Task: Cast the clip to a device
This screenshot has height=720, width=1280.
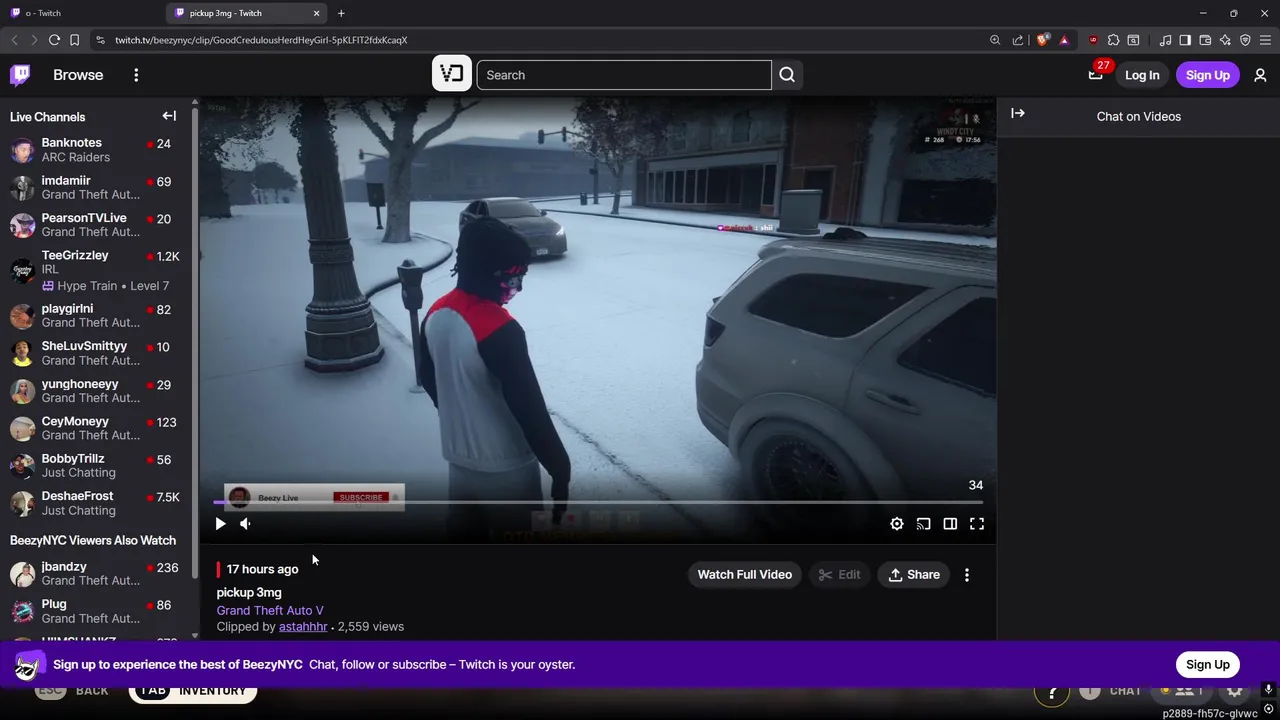Action: point(923,524)
